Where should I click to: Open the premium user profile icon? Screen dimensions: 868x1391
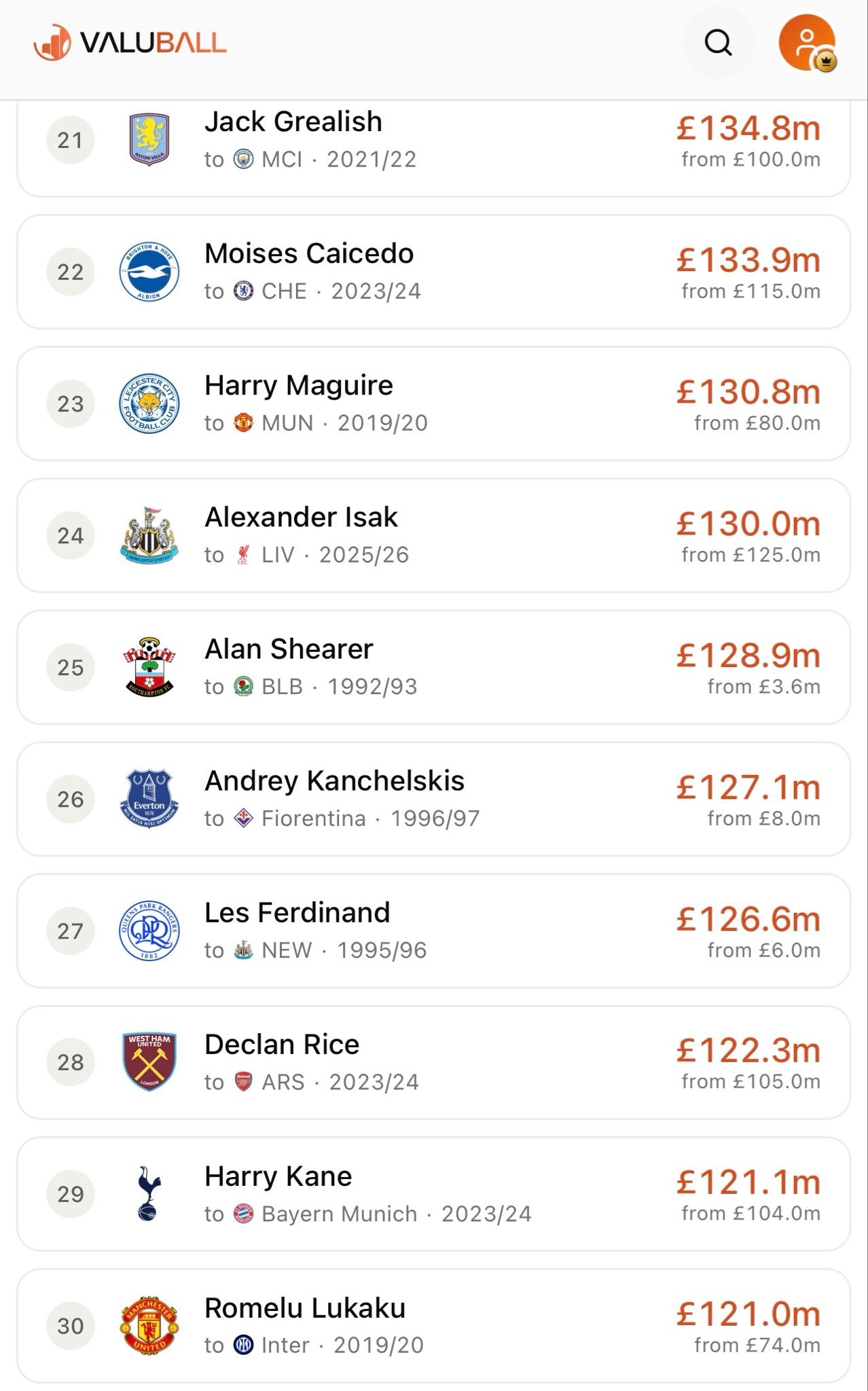click(807, 43)
